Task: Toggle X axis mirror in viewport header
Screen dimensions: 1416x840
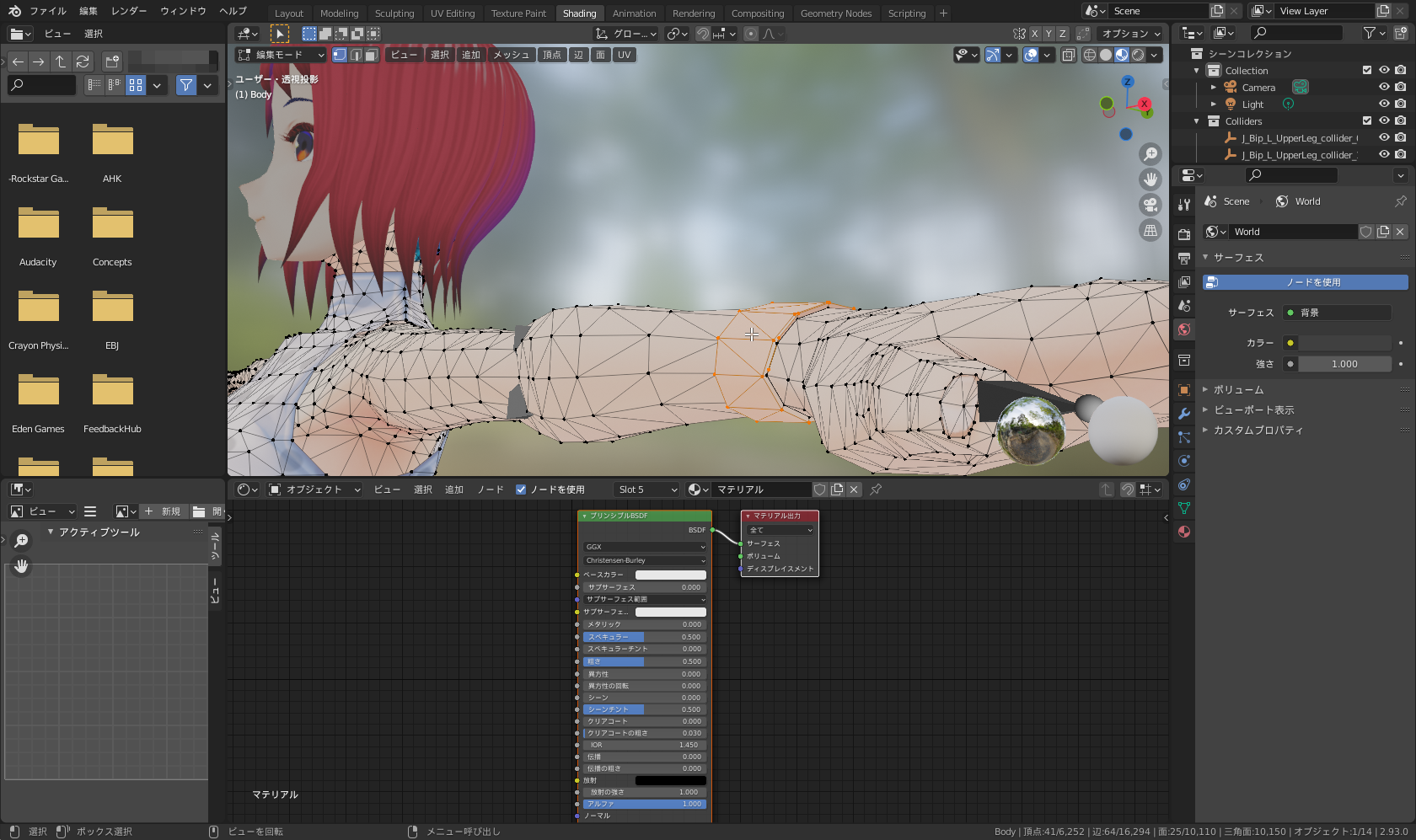Action: pyautogui.click(x=1034, y=34)
